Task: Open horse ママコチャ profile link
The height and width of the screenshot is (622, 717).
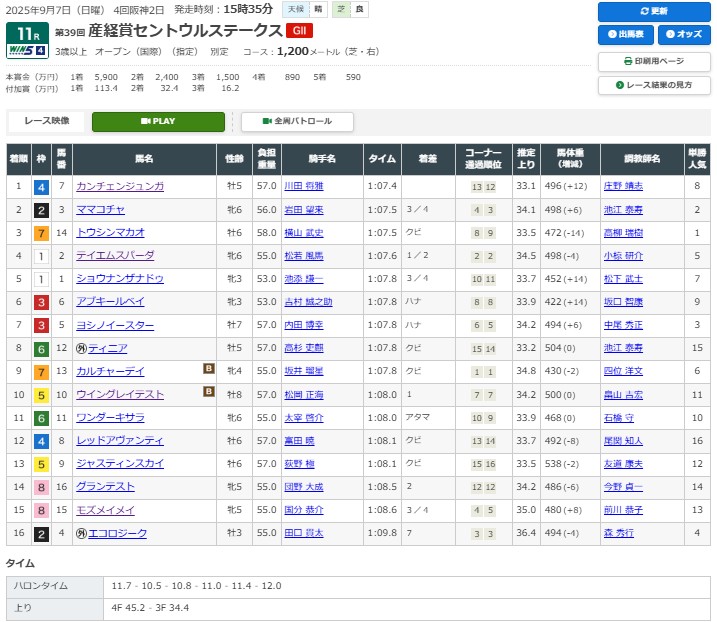Action: [101, 210]
